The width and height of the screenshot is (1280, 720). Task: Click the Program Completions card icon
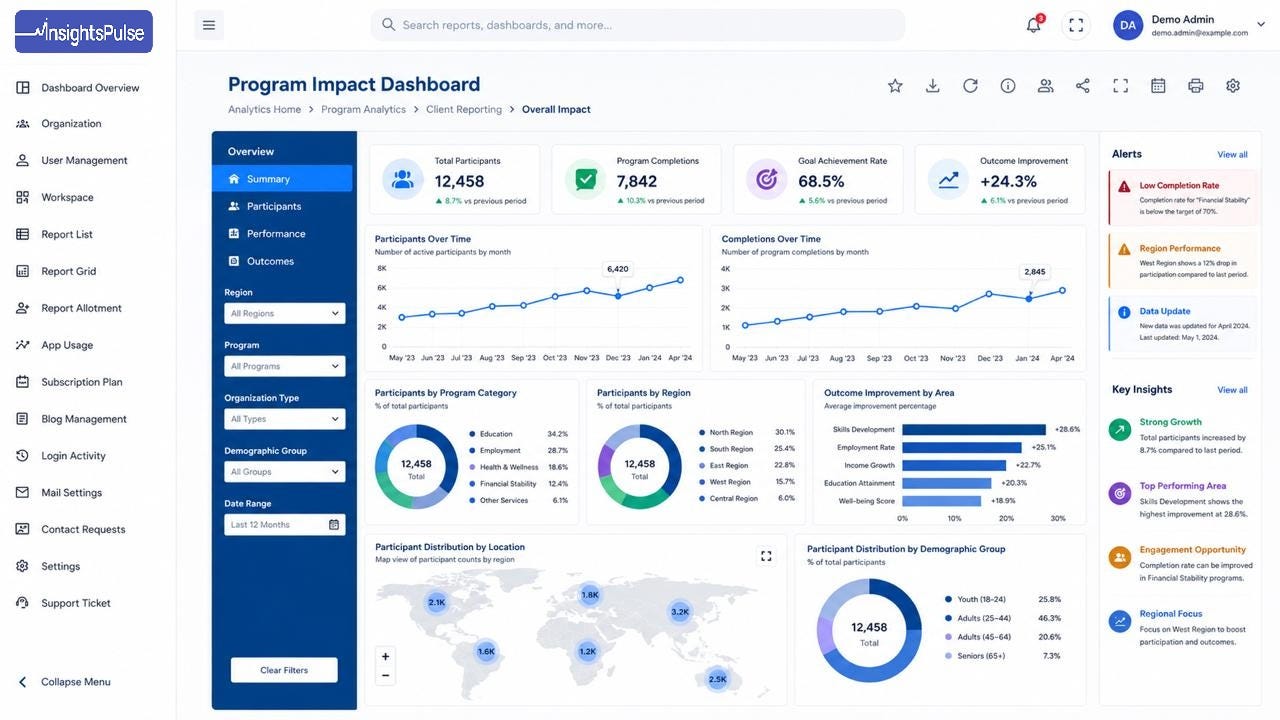(x=585, y=179)
